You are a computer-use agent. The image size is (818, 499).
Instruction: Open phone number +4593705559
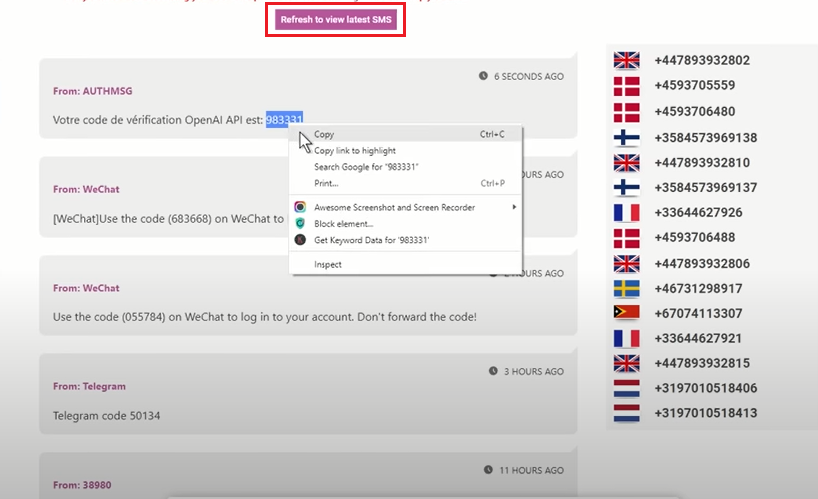pyautogui.click(x=694, y=85)
